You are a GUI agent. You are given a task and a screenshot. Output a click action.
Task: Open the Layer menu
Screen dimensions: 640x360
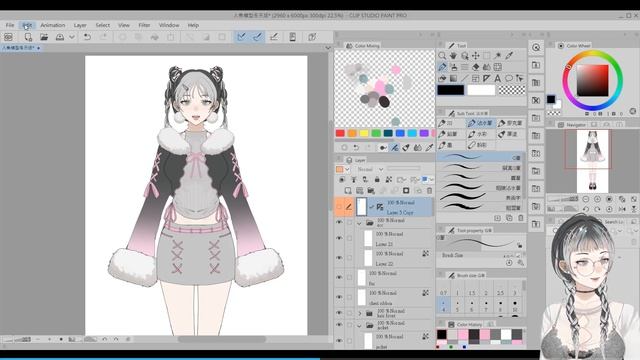(80, 25)
